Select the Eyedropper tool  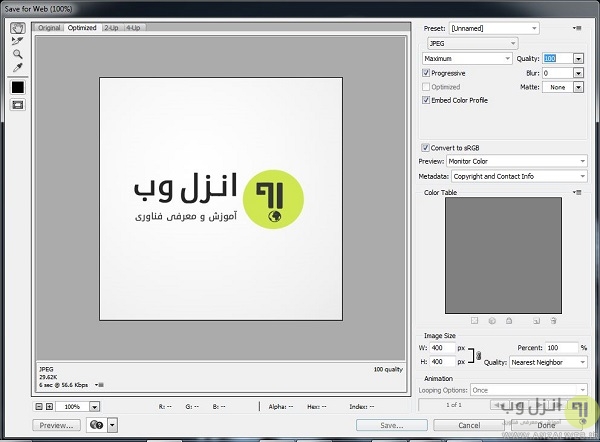(17, 67)
